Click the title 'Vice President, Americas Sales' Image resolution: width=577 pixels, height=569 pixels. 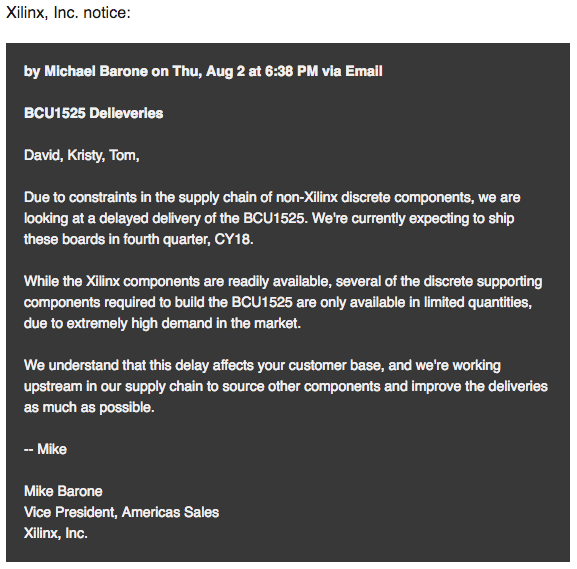coord(121,512)
